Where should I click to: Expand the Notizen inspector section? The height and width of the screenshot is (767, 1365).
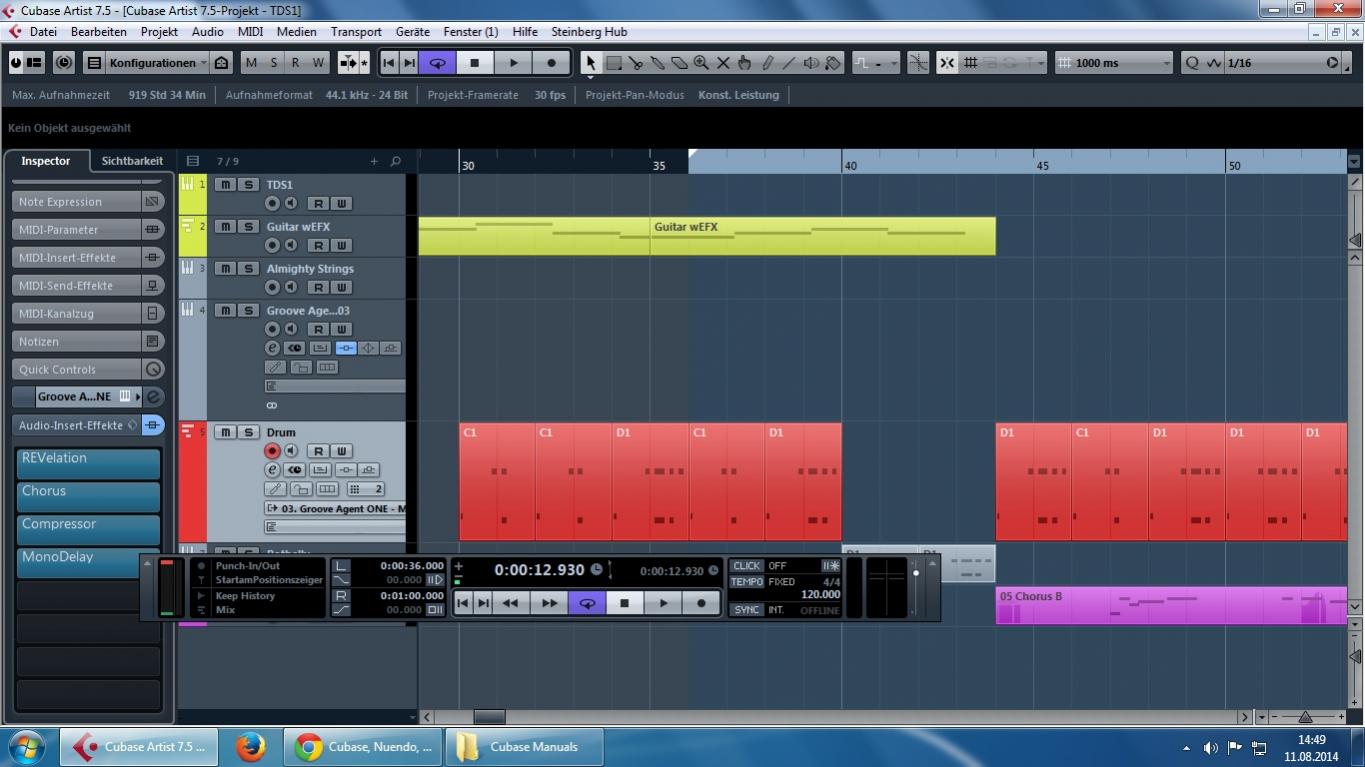coord(77,341)
